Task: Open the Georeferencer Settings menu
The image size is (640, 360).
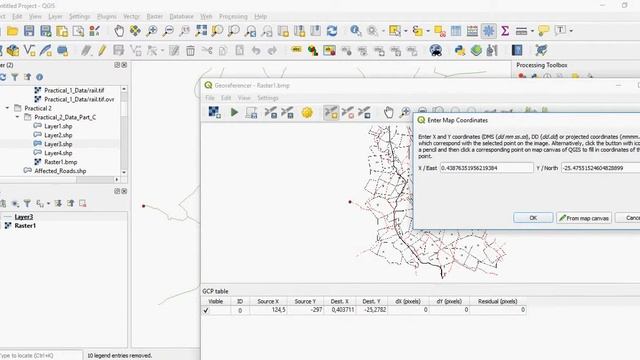Action: click(x=268, y=98)
